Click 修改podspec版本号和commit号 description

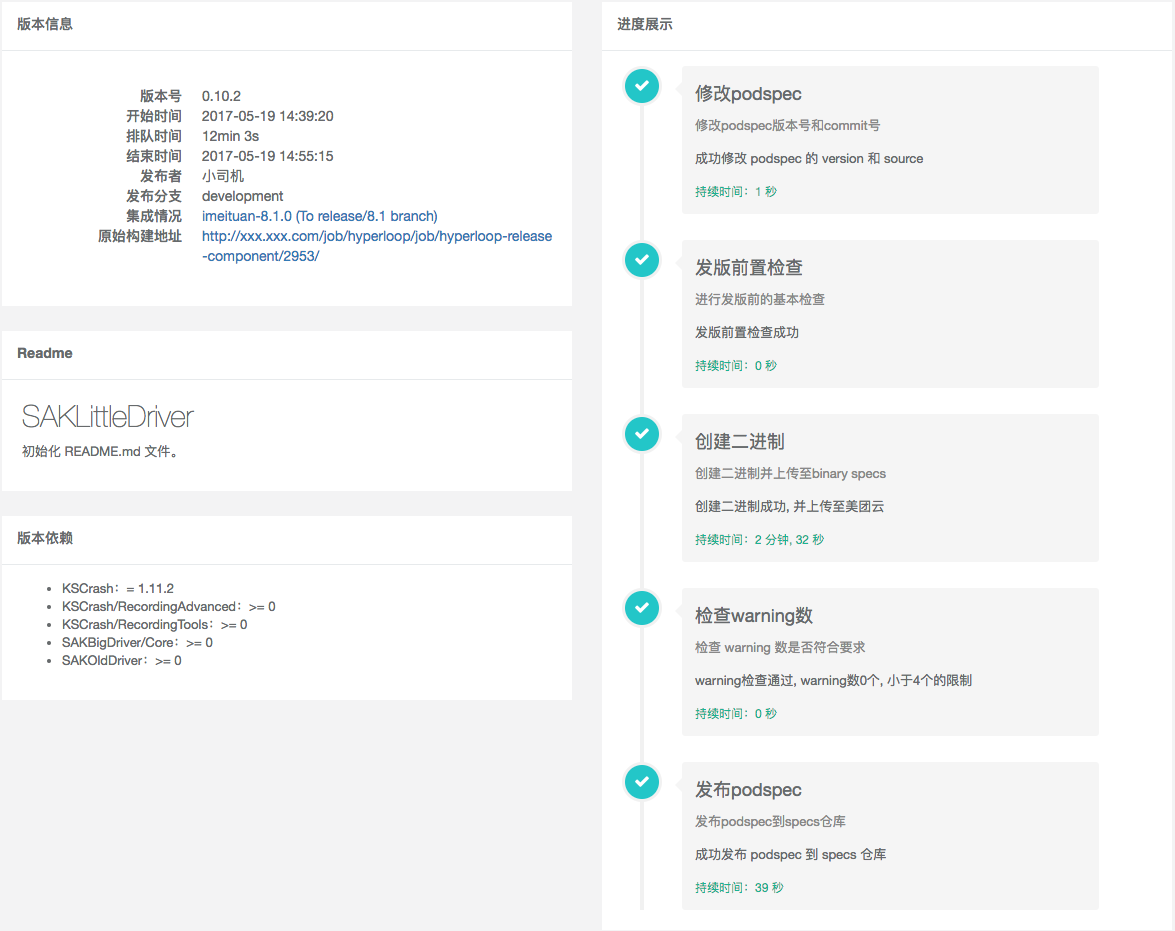pyautogui.click(x=787, y=126)
